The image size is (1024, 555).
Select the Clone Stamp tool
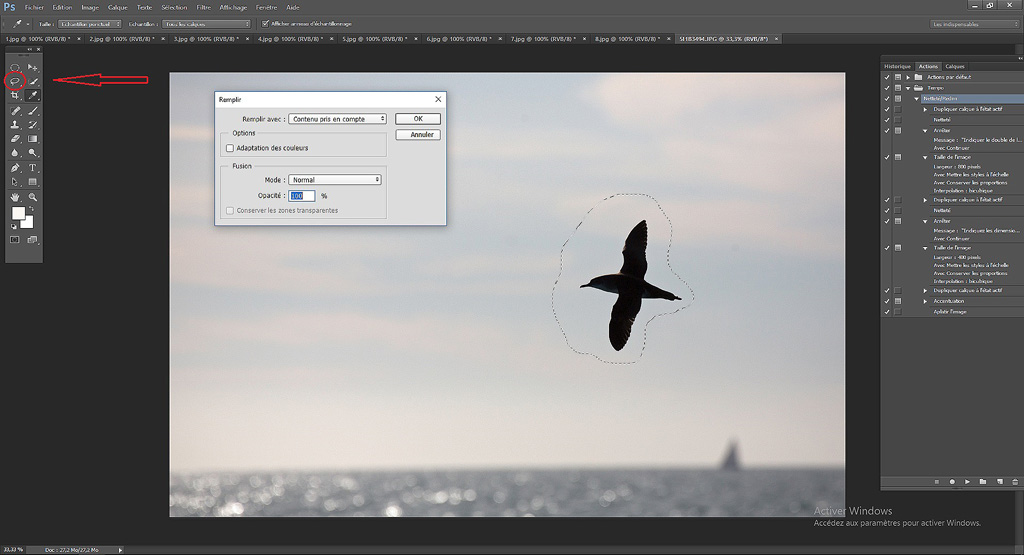coord(15,125)
